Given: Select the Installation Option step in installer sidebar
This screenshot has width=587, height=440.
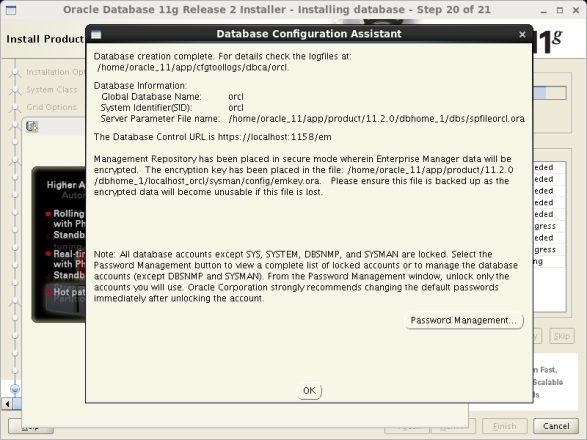Looking at the screenshot, I should coord(55,72).
